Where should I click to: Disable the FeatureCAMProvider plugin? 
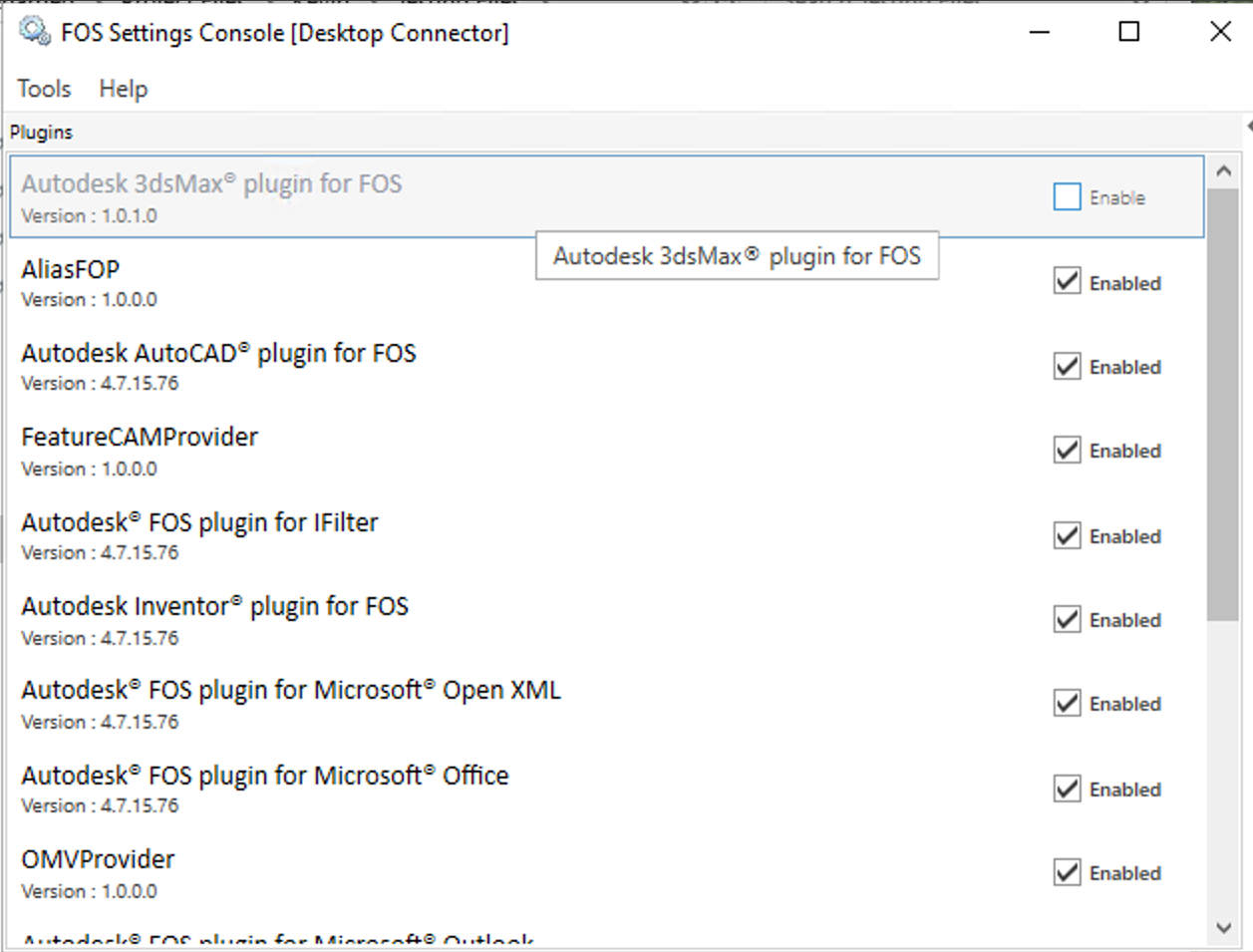pyautogui.click(x=1066, y=450)
